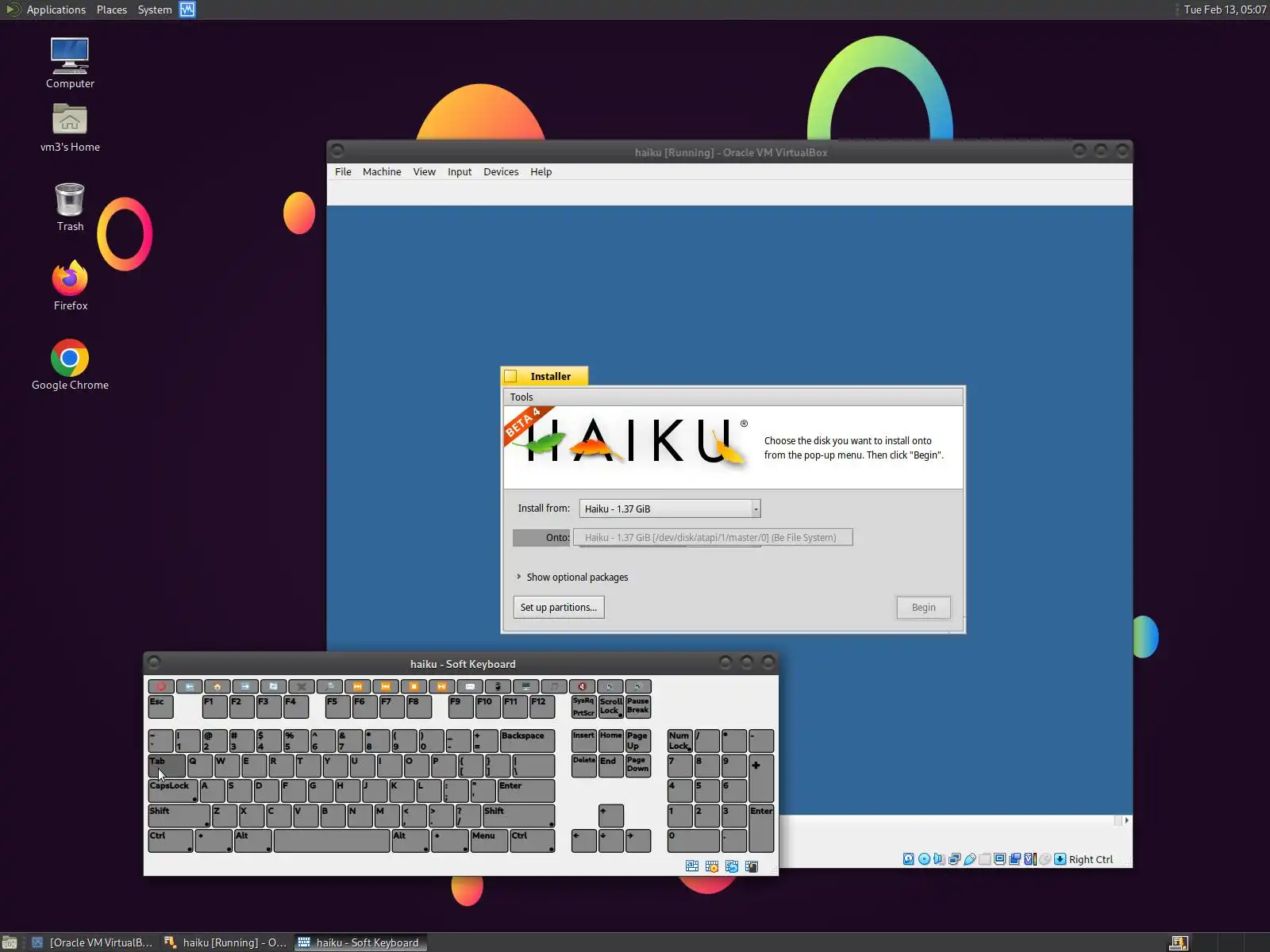Click the Tab key on Soft Keyboard
This screenshot has width=1270, height=952.
coord(167,766)
